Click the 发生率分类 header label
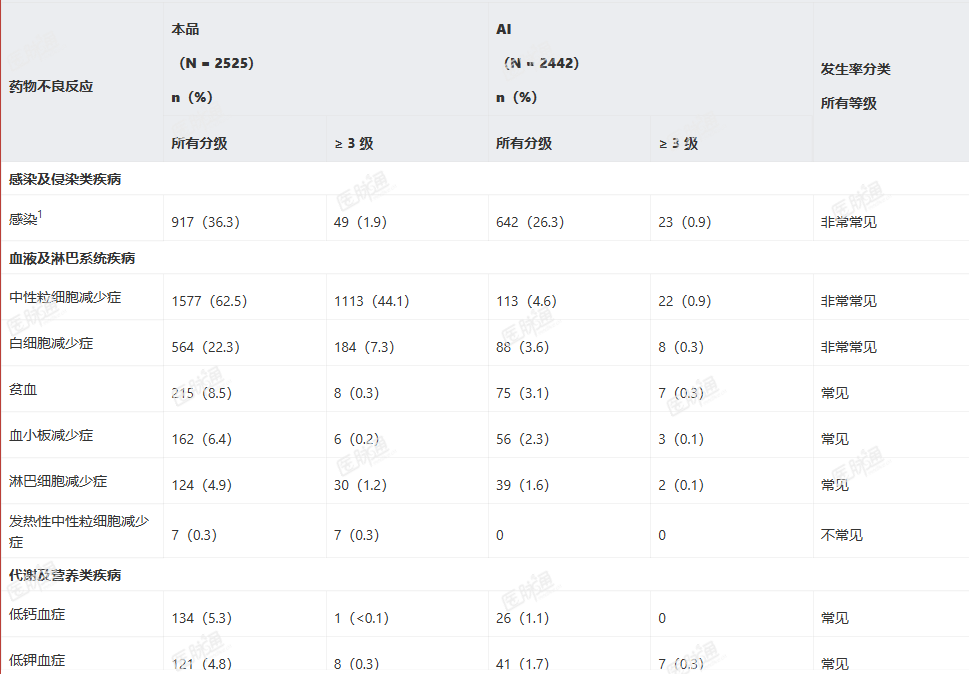The image size is (969, 674). pos(855,69)
